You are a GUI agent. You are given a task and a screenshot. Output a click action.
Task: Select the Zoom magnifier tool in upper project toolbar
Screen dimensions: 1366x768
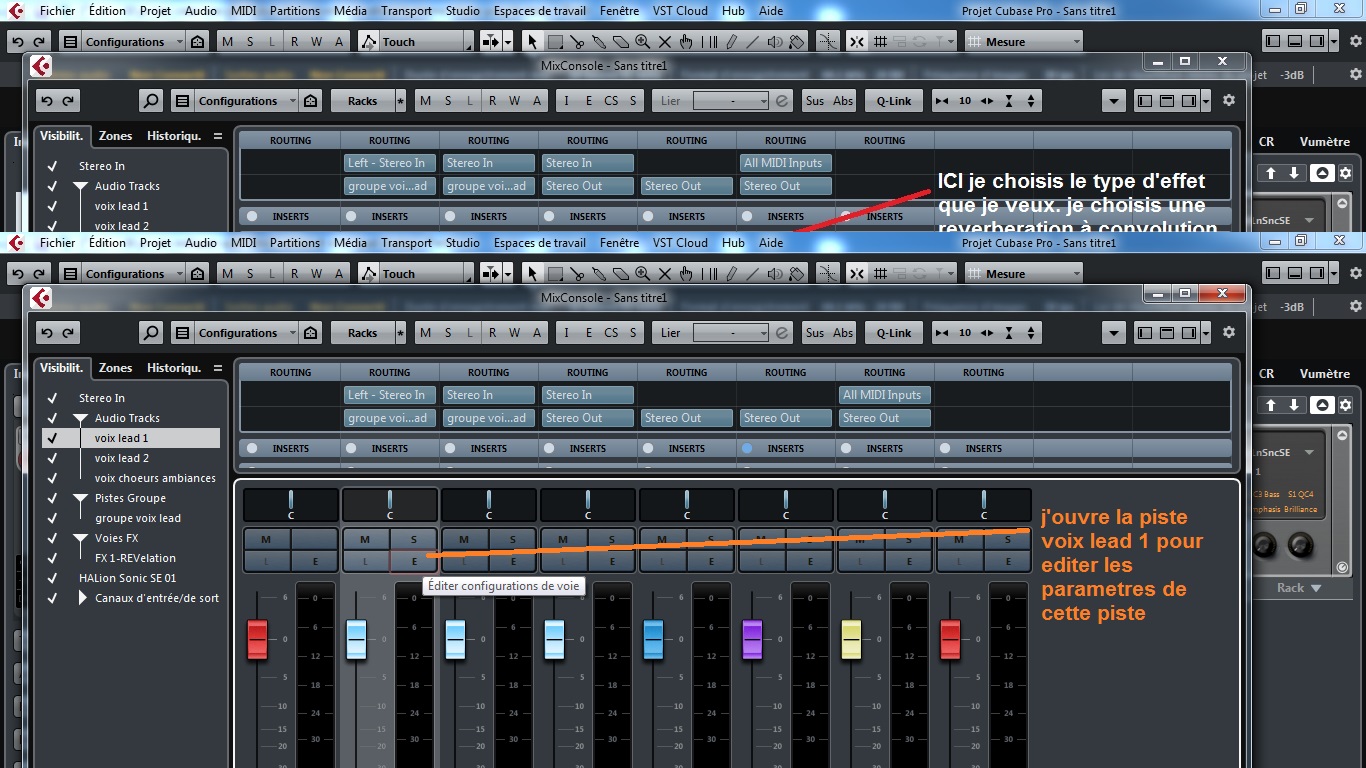642,42
